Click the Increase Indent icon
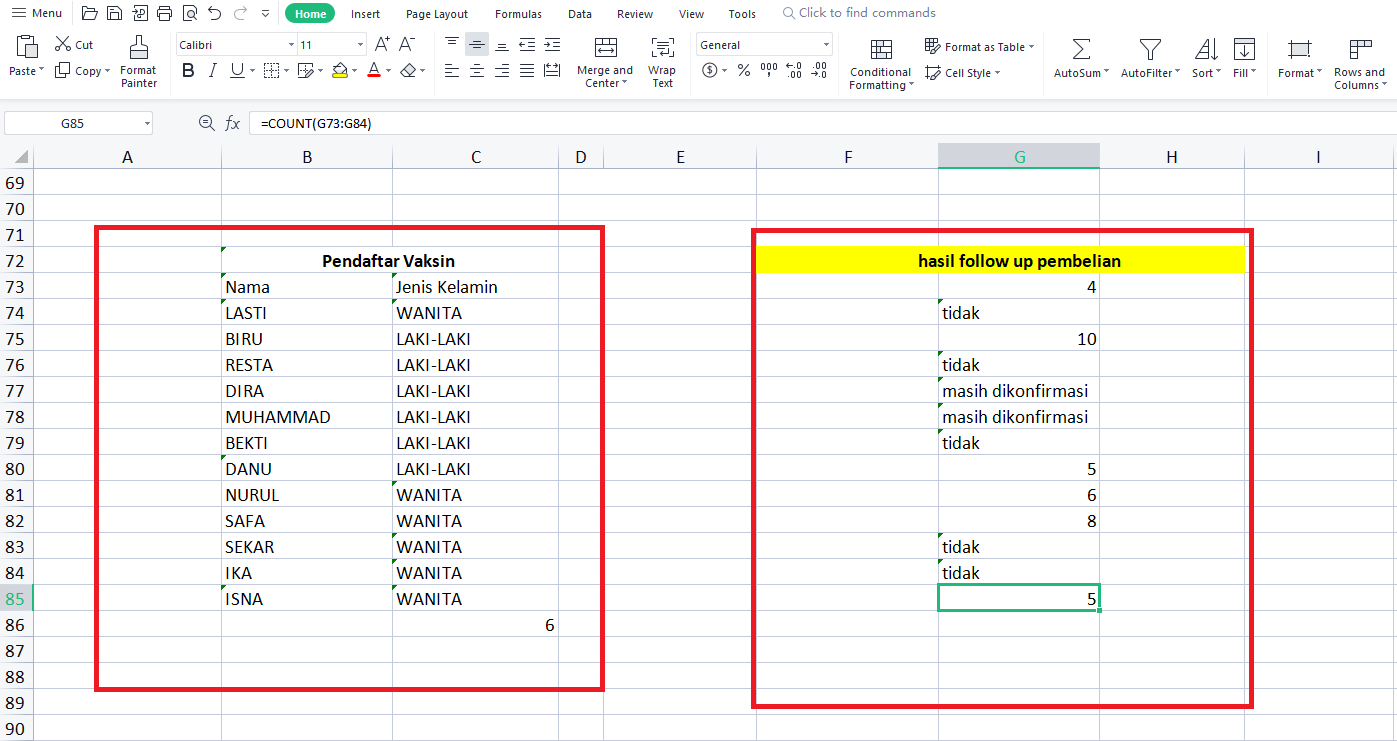The width and height of the screenshot is (1397, 741). [x=551, y=45]
